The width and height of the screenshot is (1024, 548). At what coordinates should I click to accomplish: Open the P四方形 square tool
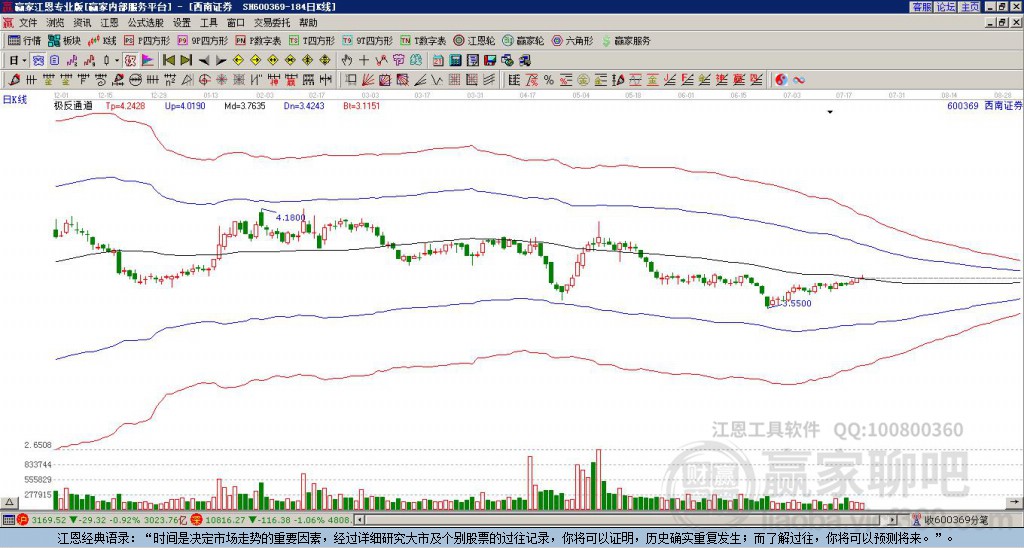click(148, 40)
